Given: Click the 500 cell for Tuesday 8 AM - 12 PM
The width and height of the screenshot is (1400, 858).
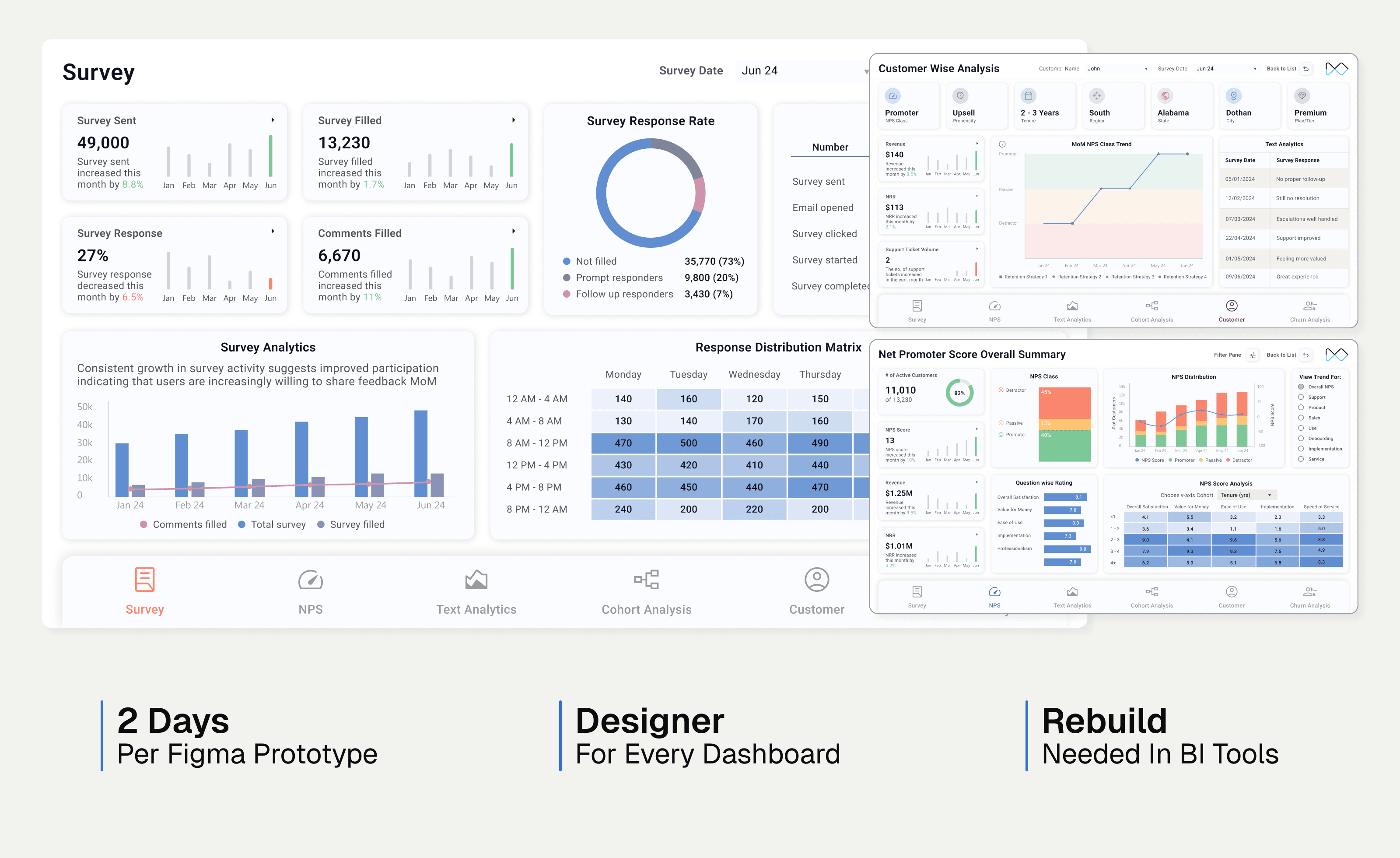Looking at the screenshot, I should [689, 443].
